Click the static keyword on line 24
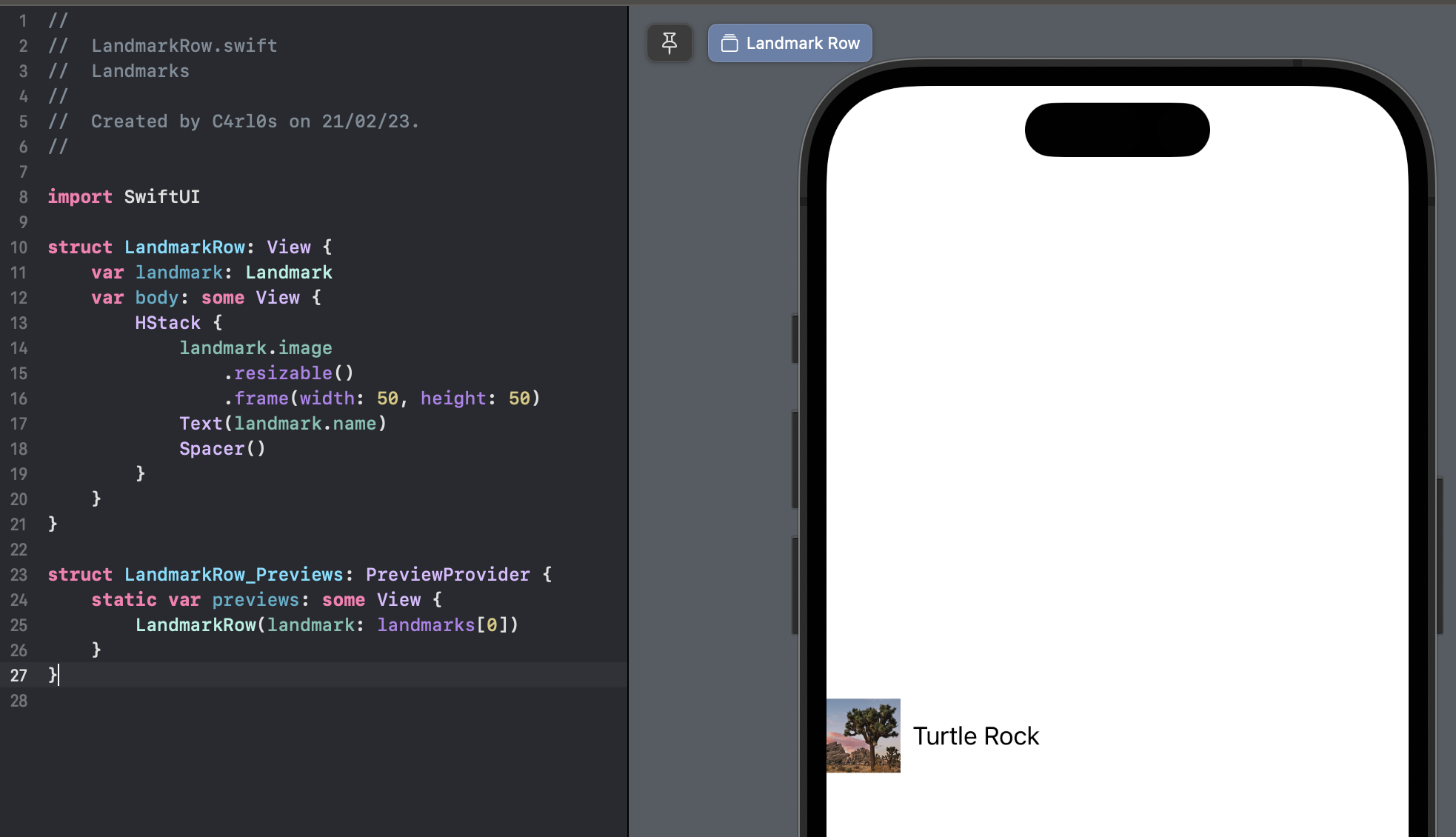The height and width of the screenshot is (837, 1456). click(124, 600)
